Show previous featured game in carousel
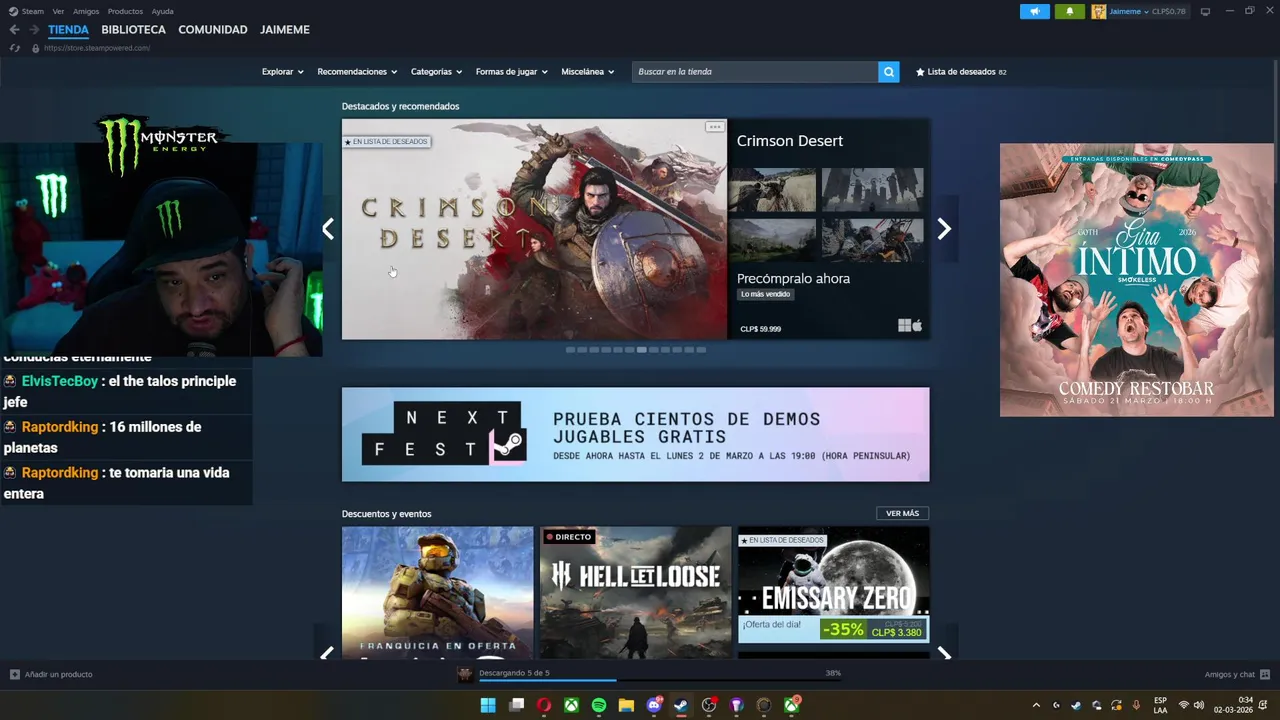The height and width of the screenshot is (720, 1280). point(328,229)
